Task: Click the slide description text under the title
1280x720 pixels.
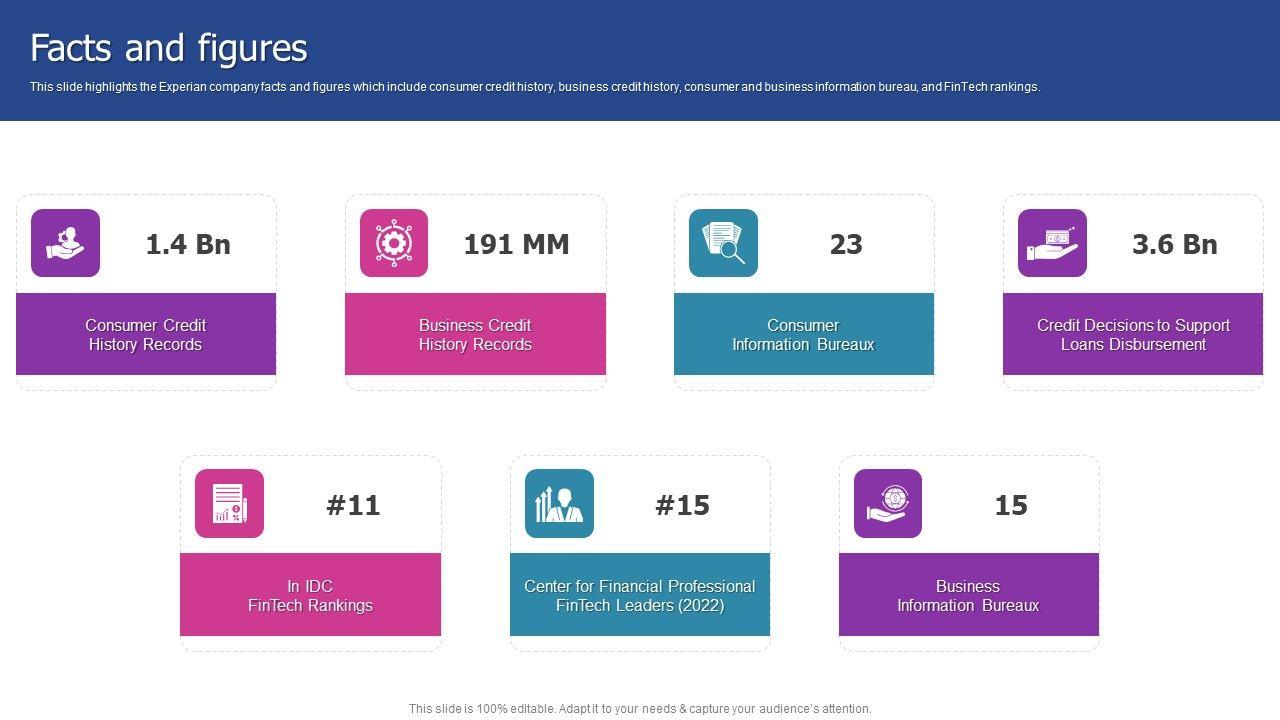Action: tap(535, 87)
